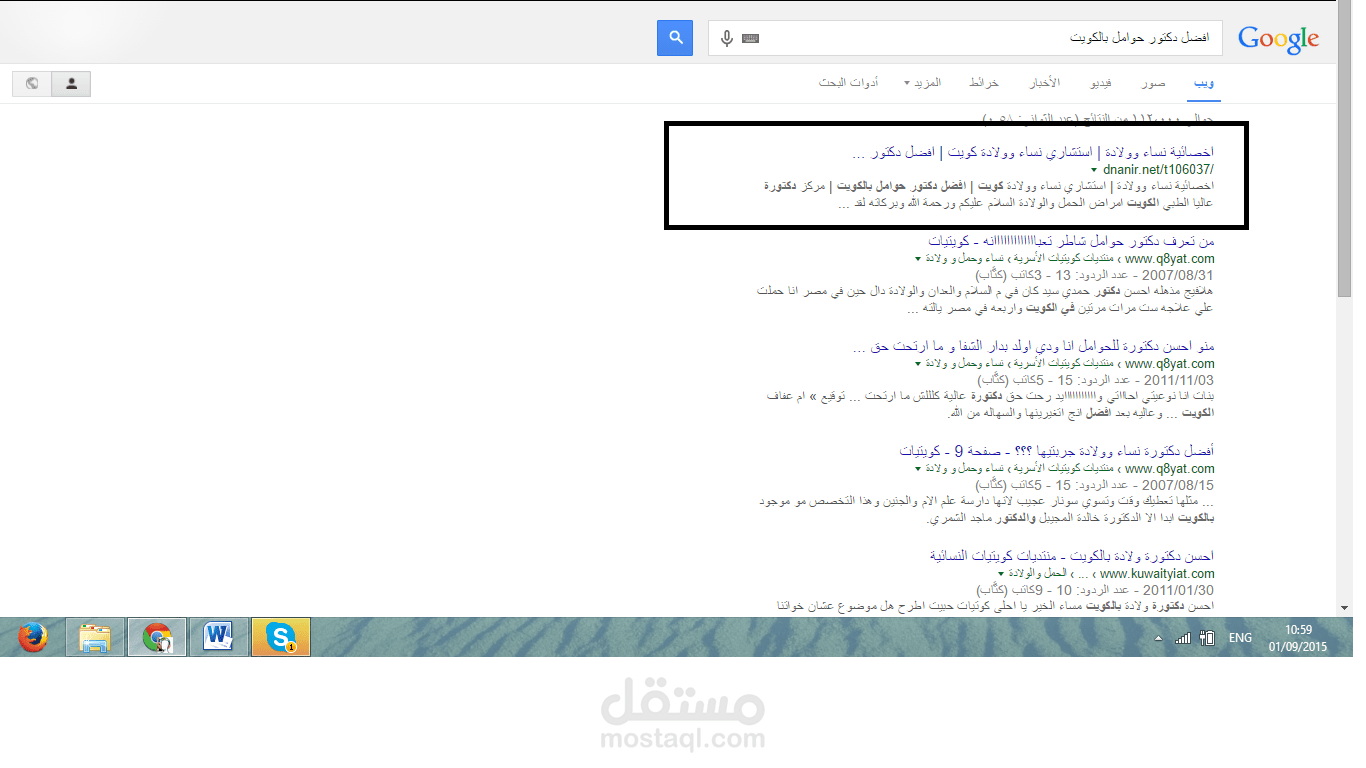Click the URL text dnanir.net/t106037/
This screenshot has height=768, width=1366.
click(1159, 170)
